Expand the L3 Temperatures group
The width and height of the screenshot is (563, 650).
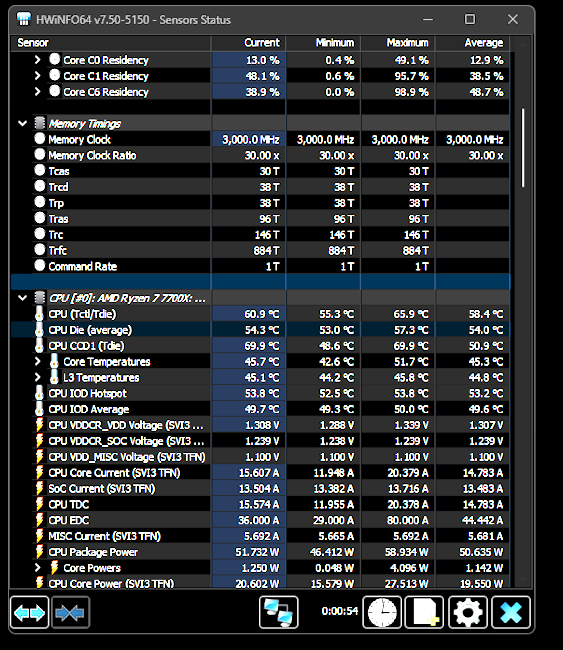(38, 377)
